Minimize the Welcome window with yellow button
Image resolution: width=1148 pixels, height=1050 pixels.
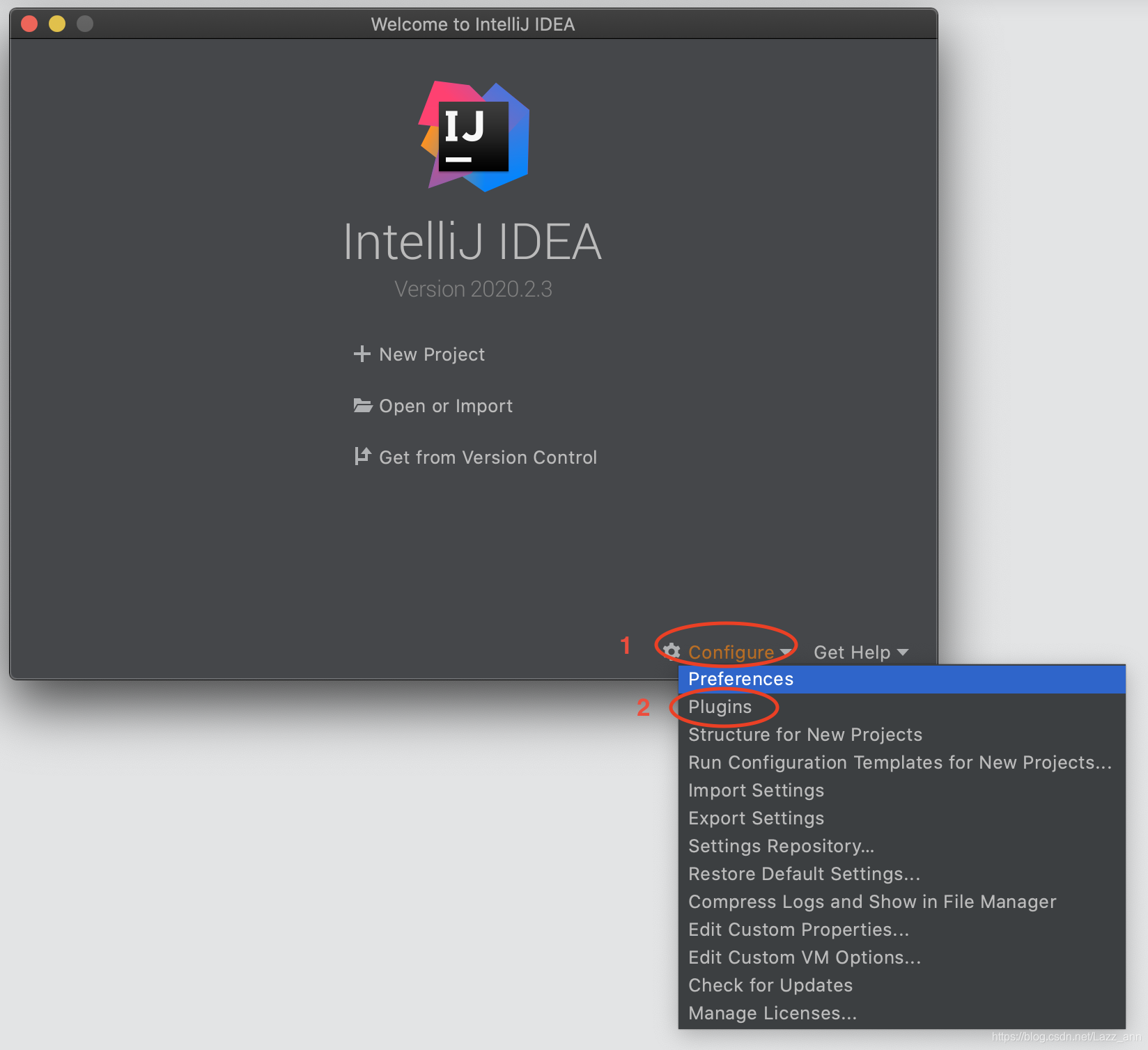tap(57, 24)
